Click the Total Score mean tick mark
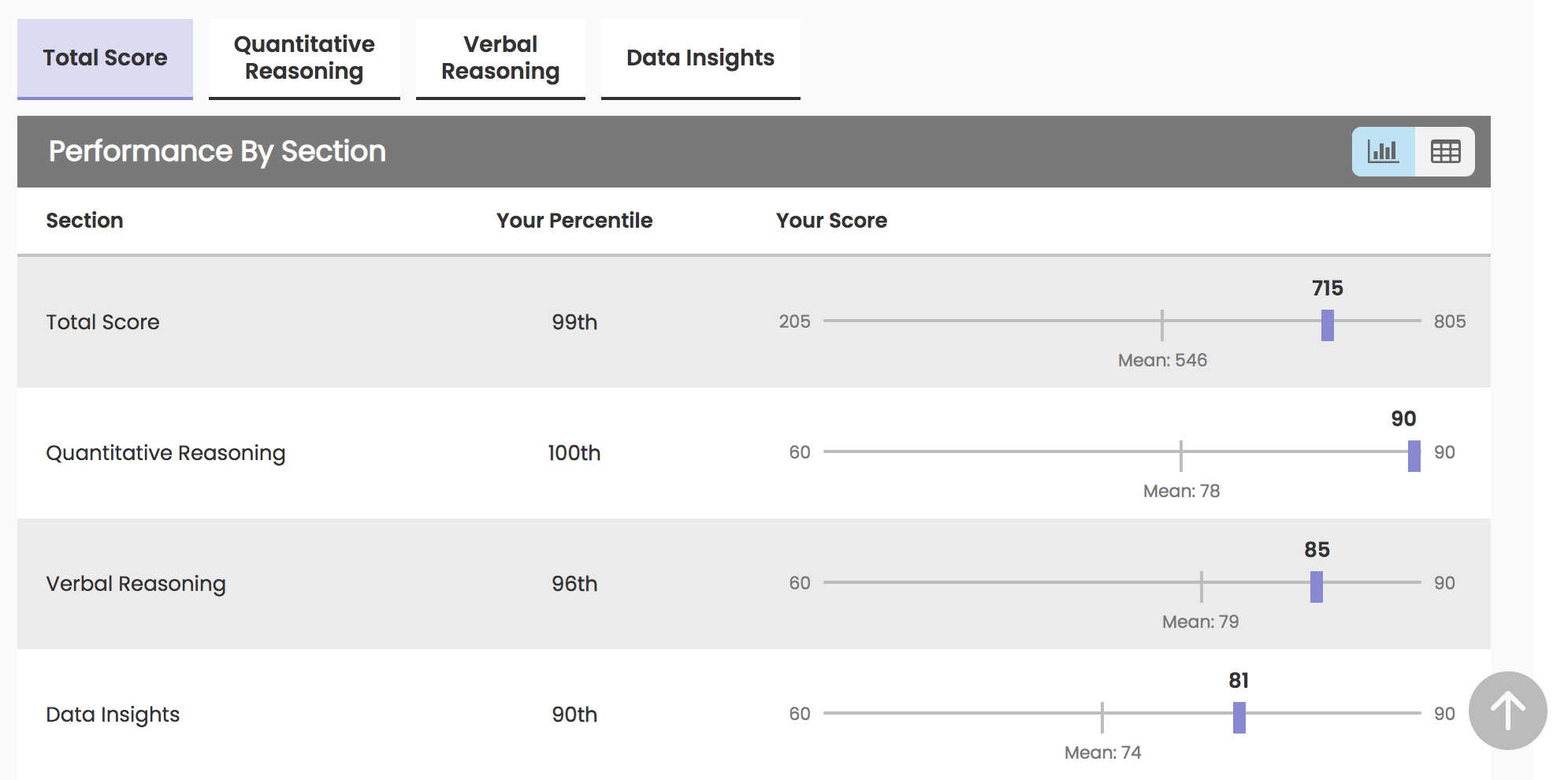Screen dimensions: 1568x780 1162,325
